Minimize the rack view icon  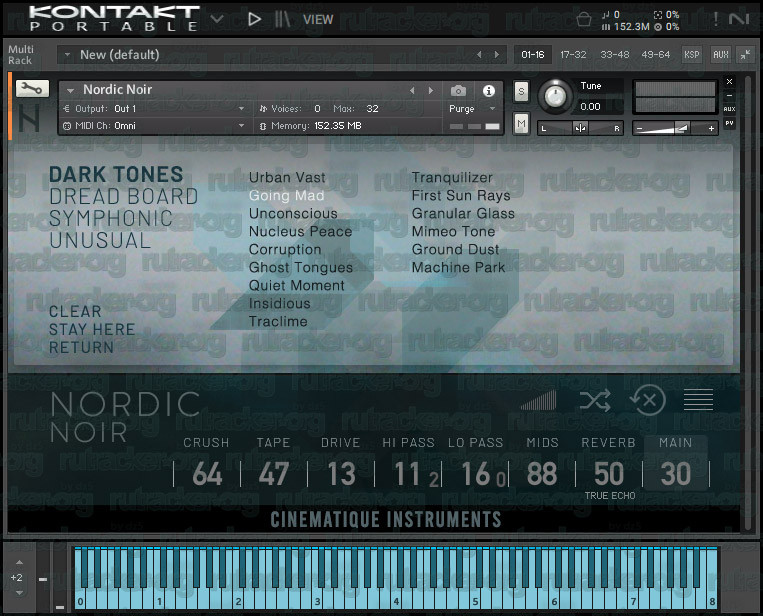745,54
